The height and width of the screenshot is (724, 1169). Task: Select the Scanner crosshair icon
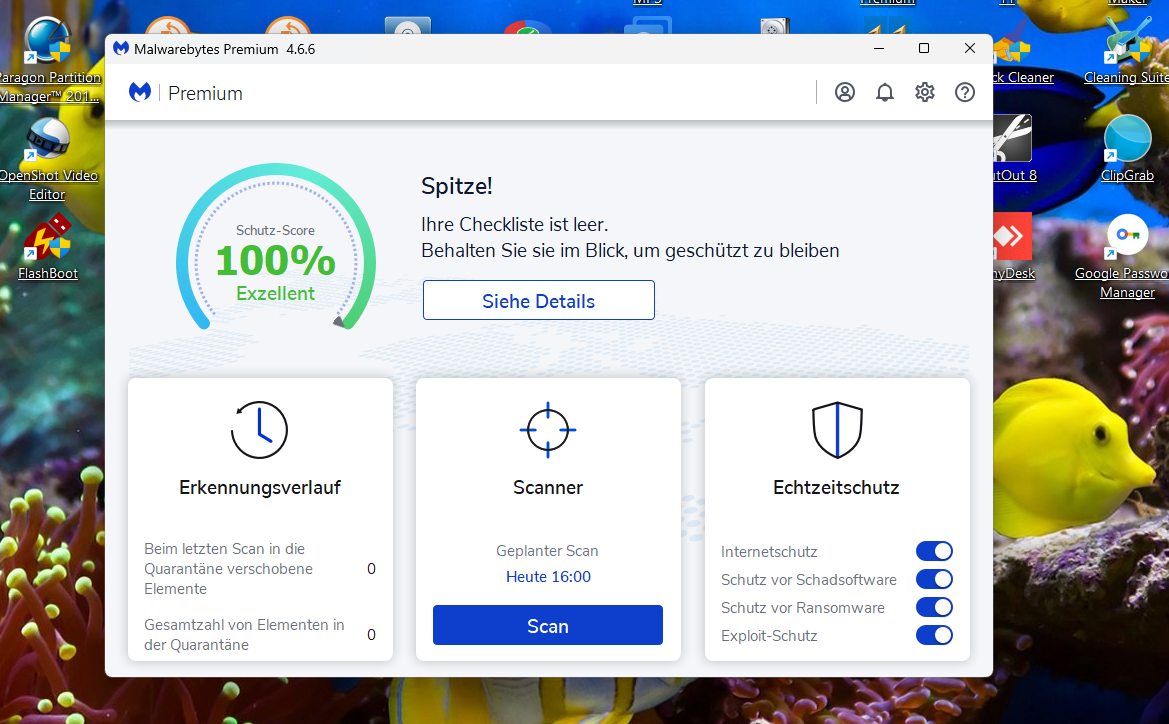point(548,429)
